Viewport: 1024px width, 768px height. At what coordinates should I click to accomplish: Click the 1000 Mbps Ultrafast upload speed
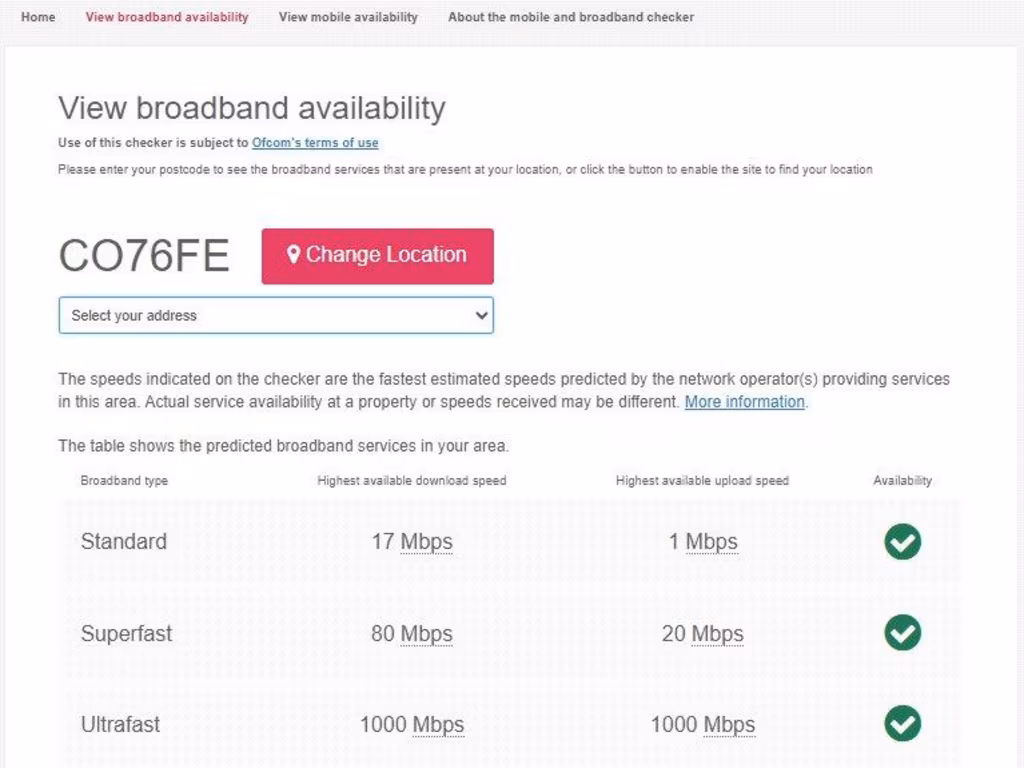[703, 724]
